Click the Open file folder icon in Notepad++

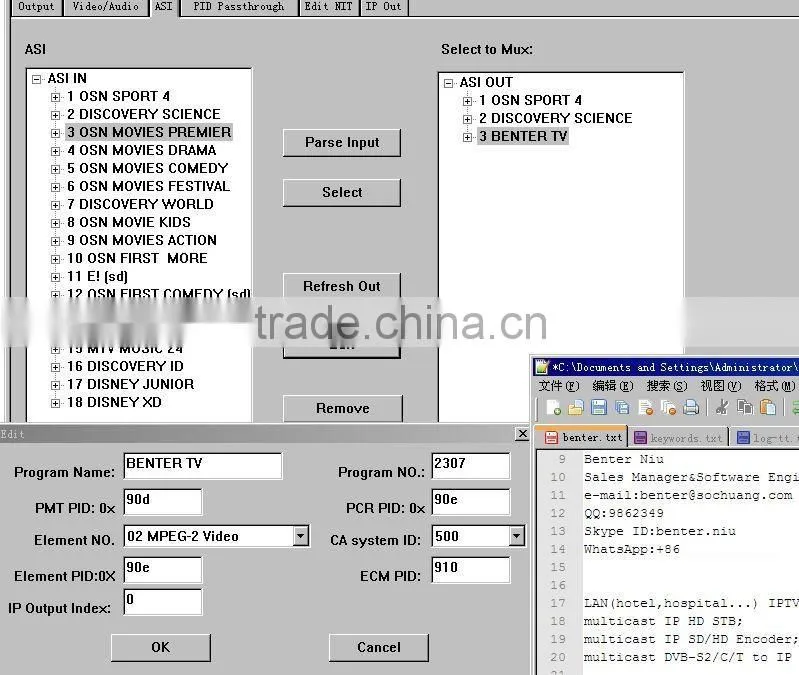pos(576,408)
